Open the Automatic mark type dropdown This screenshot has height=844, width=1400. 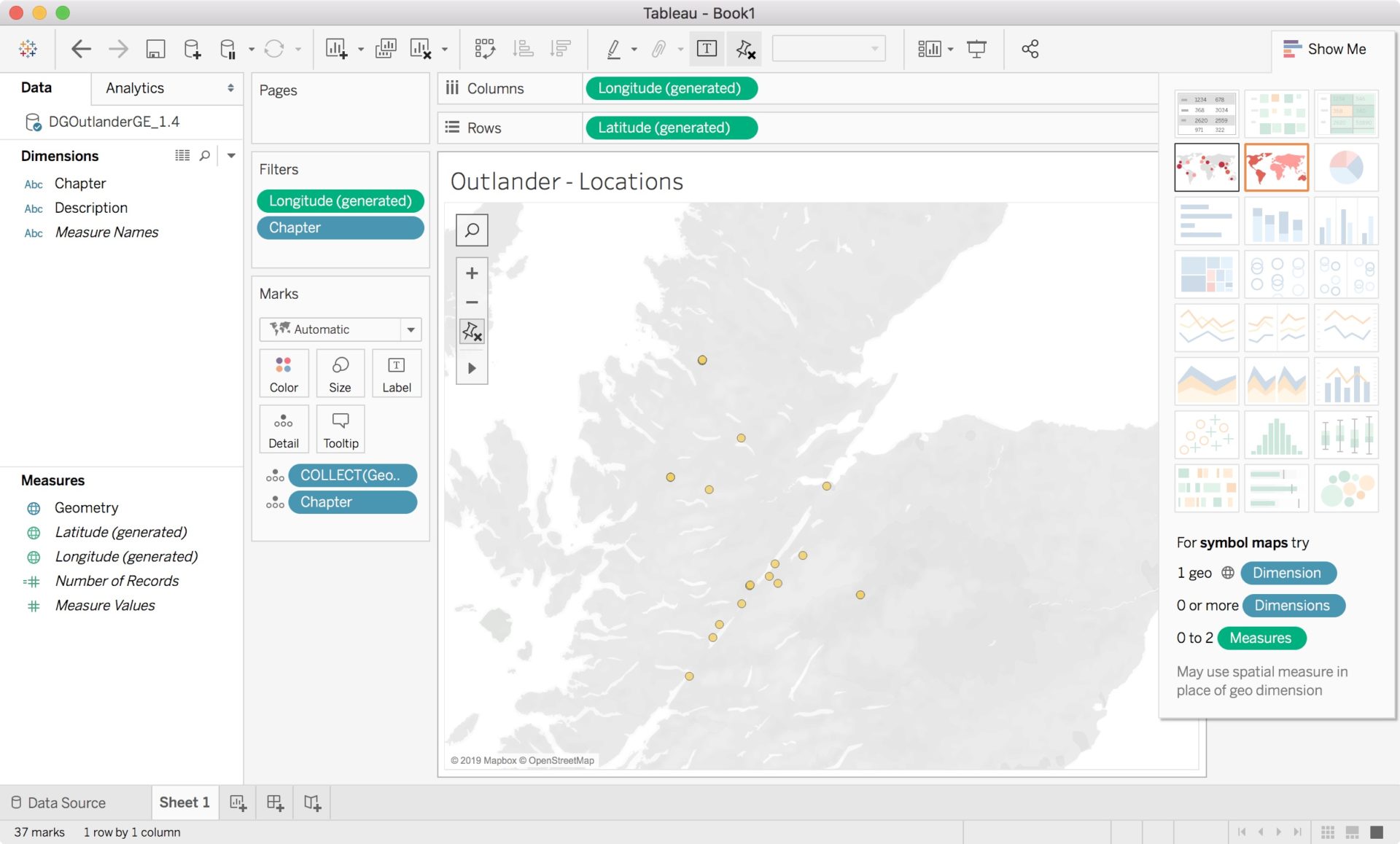(x=340, y=329)
